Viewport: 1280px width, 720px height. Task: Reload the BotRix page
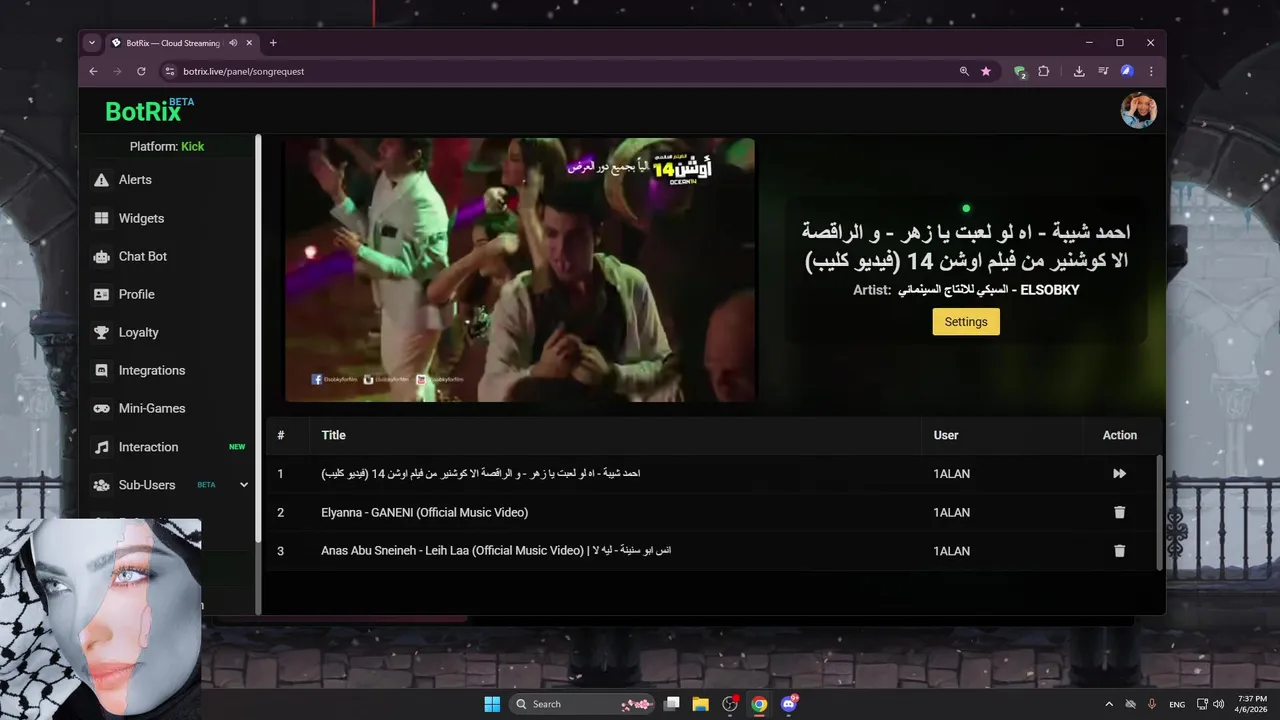click(141, 71)
